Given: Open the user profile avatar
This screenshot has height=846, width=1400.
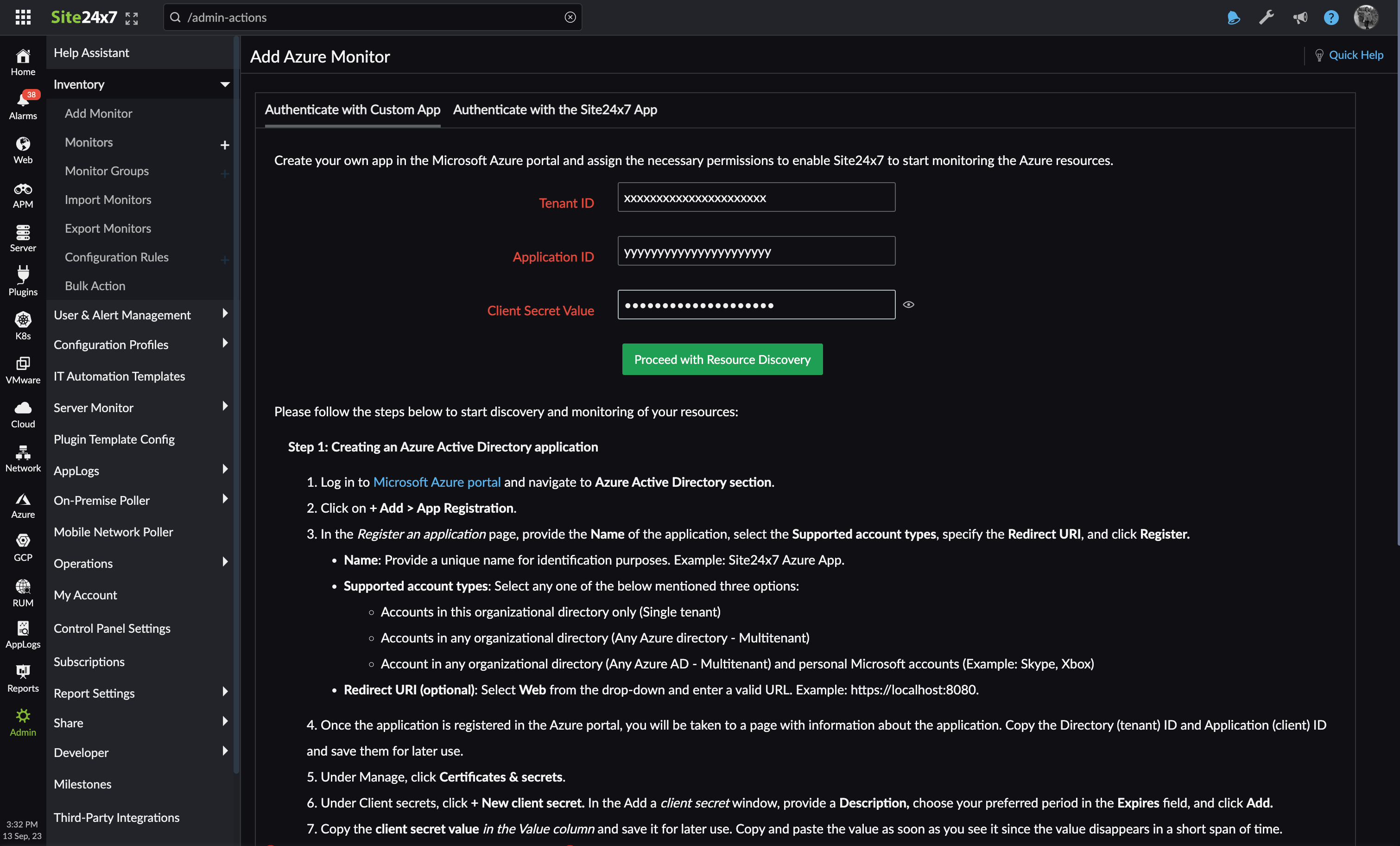Looking at the screenshot, I should [x=1366, y=17].
